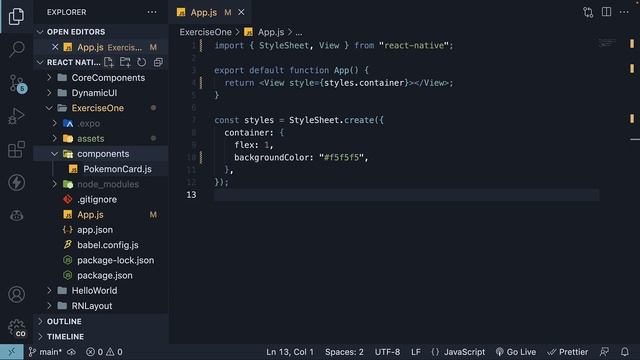The width and height of the screenshot is (640, 360).
Task: Open the errors and warnings counter
Action: (104, 352)
